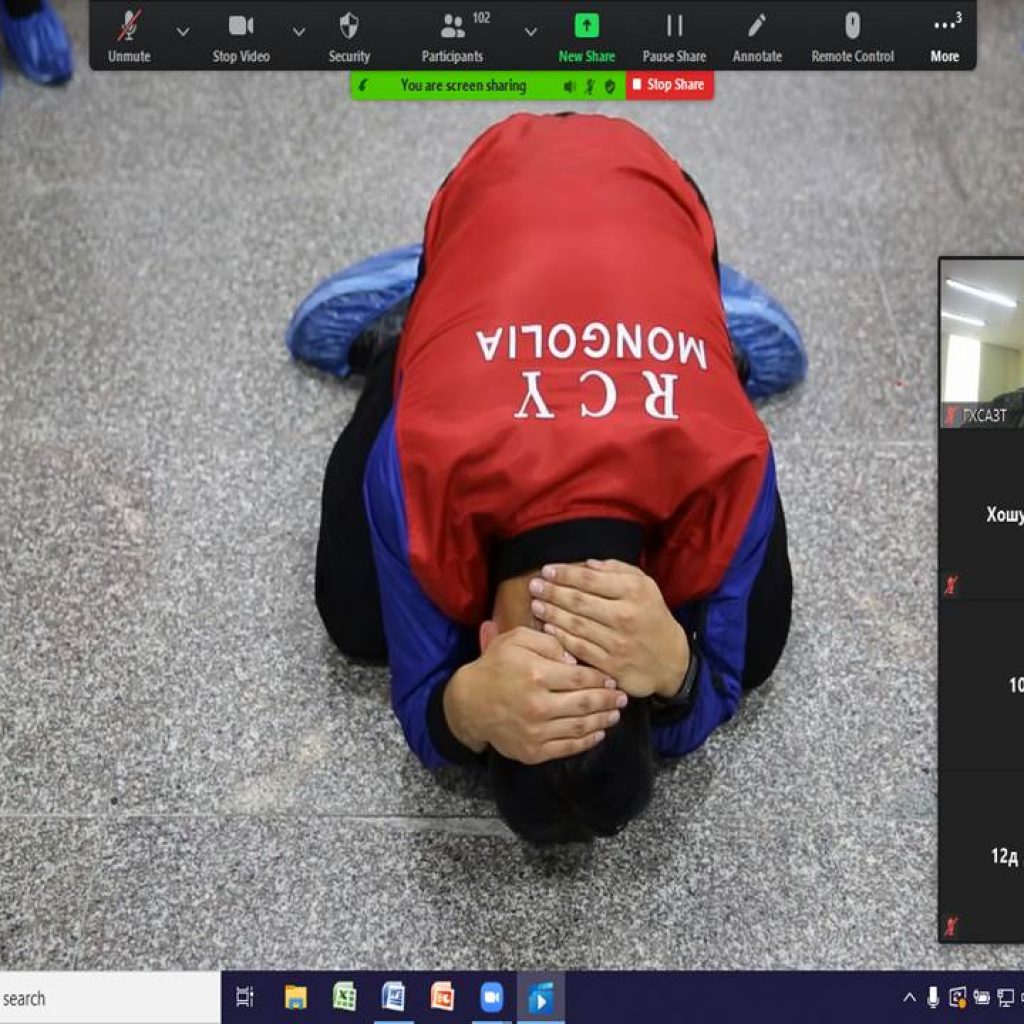Click the network monitor icon in system tray
This screenshot has width=1024, height=1024.
1006,997
